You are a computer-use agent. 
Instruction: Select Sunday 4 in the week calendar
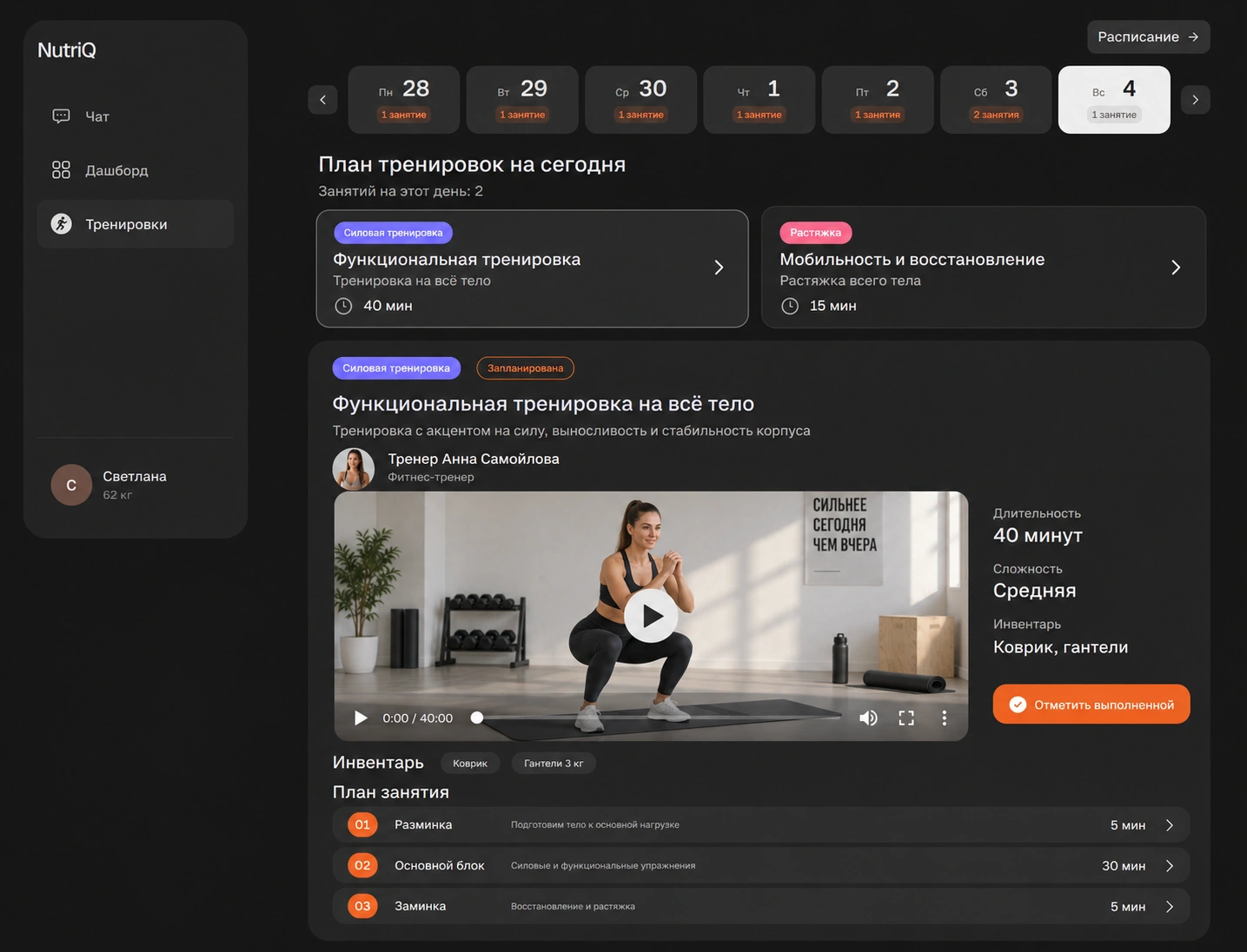pos(1114,100)
